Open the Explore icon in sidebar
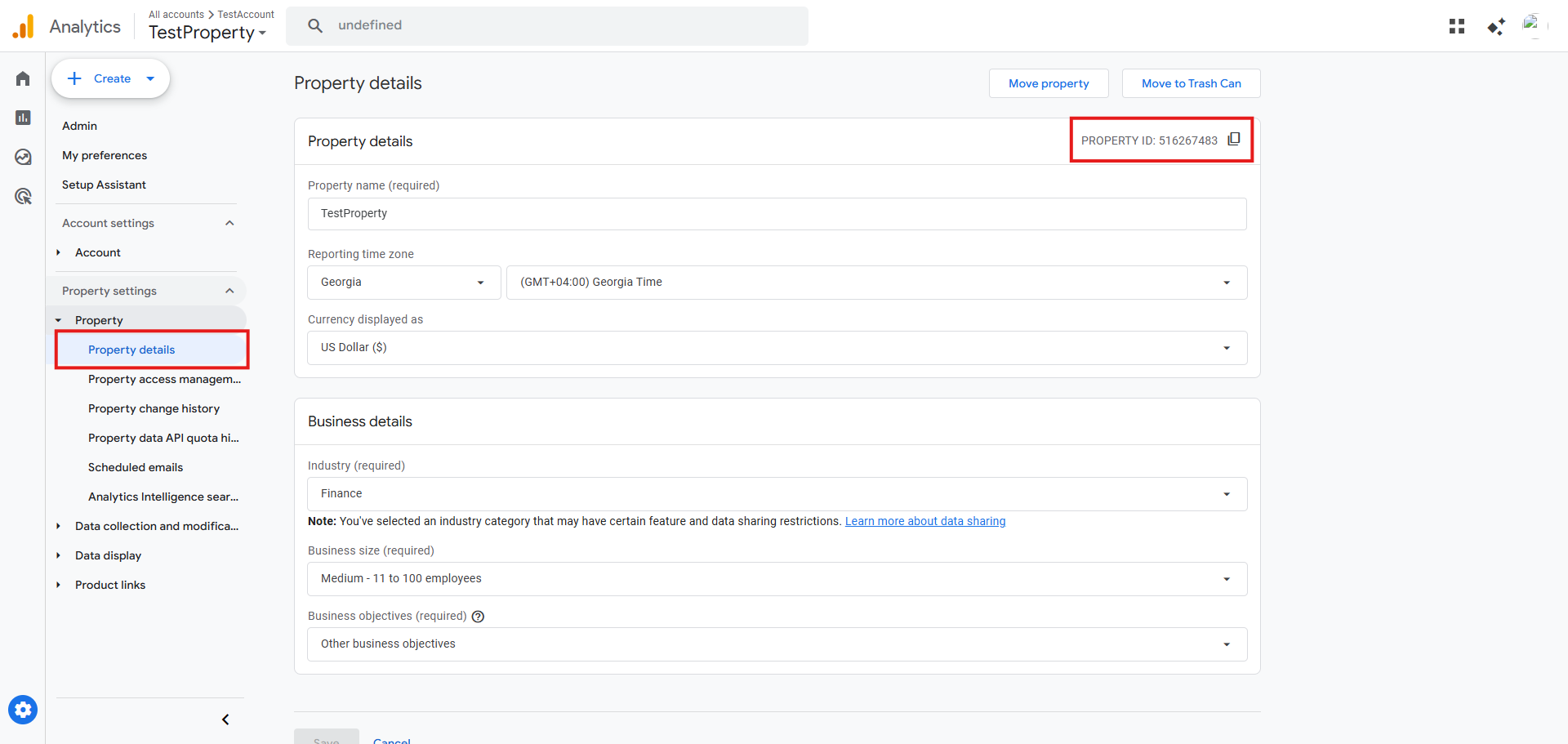 point(23,157)
